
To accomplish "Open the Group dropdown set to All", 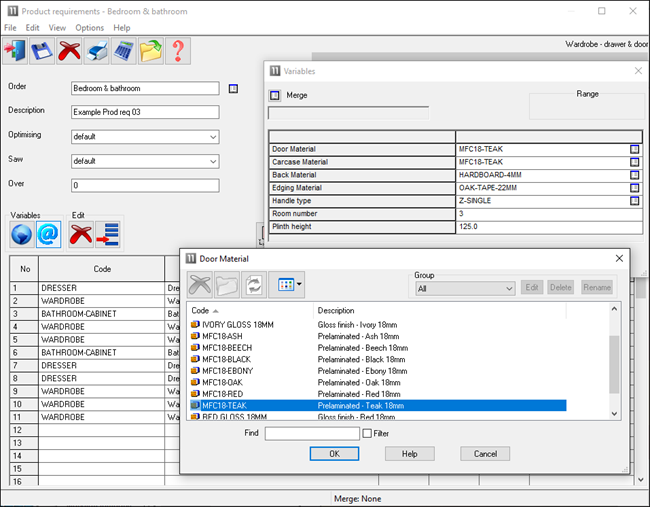I will pyautogui.click(x=465, y=288).
